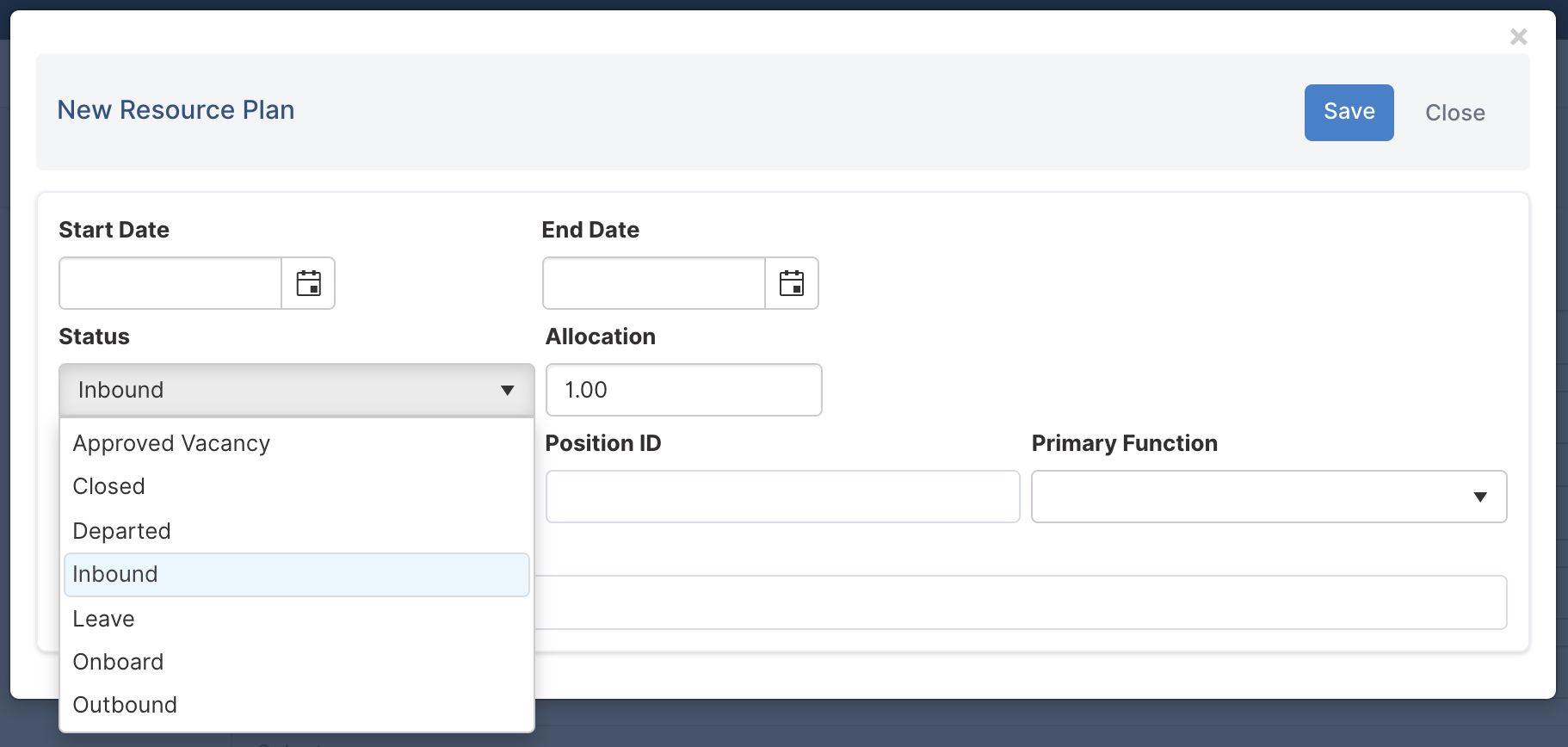Image resolution: width=1568 pixels, height=747 pixels.
Task: Click into the Position ID field
Action: click(782, 497)
